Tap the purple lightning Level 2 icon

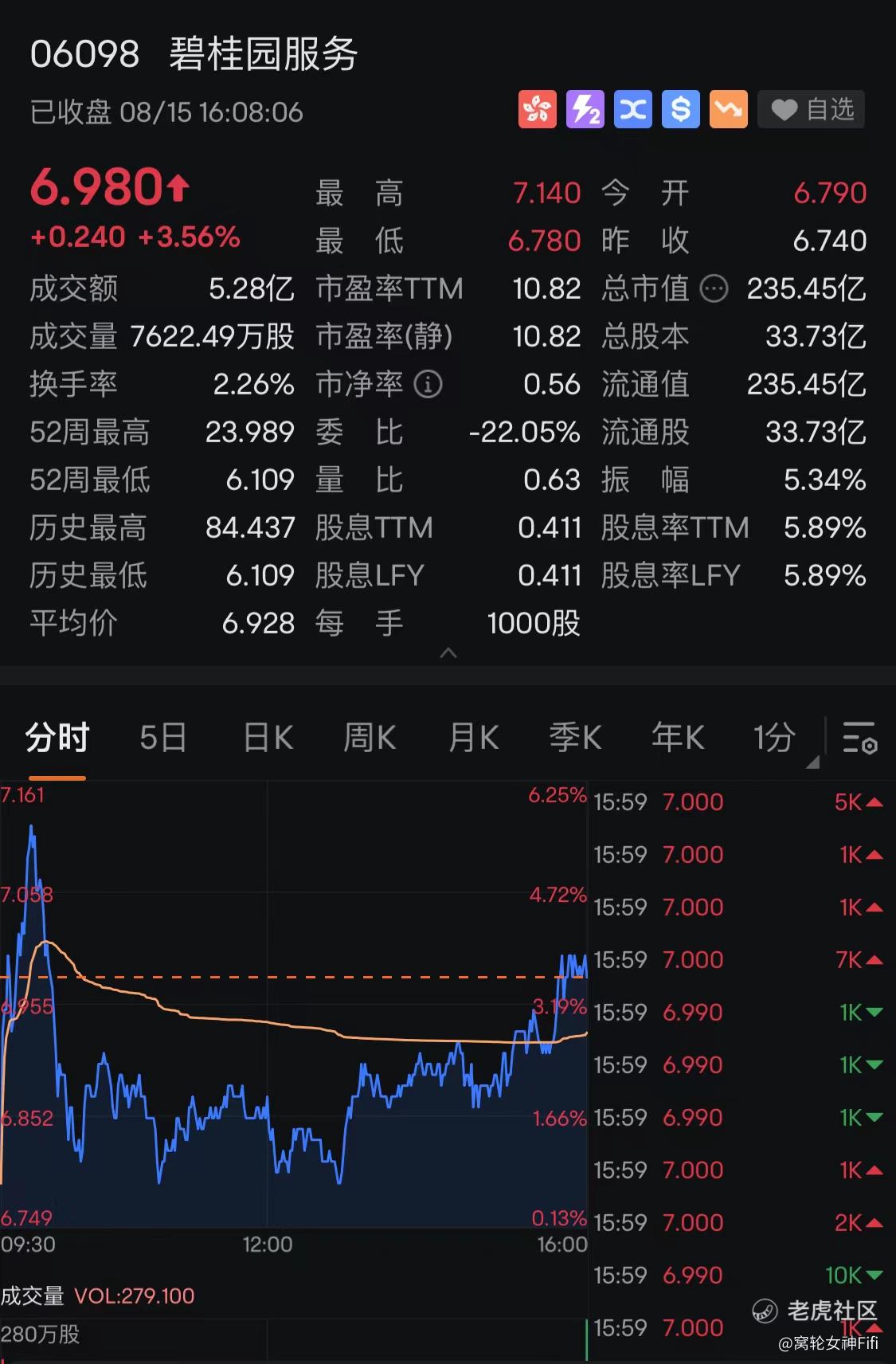click(585, 109)
